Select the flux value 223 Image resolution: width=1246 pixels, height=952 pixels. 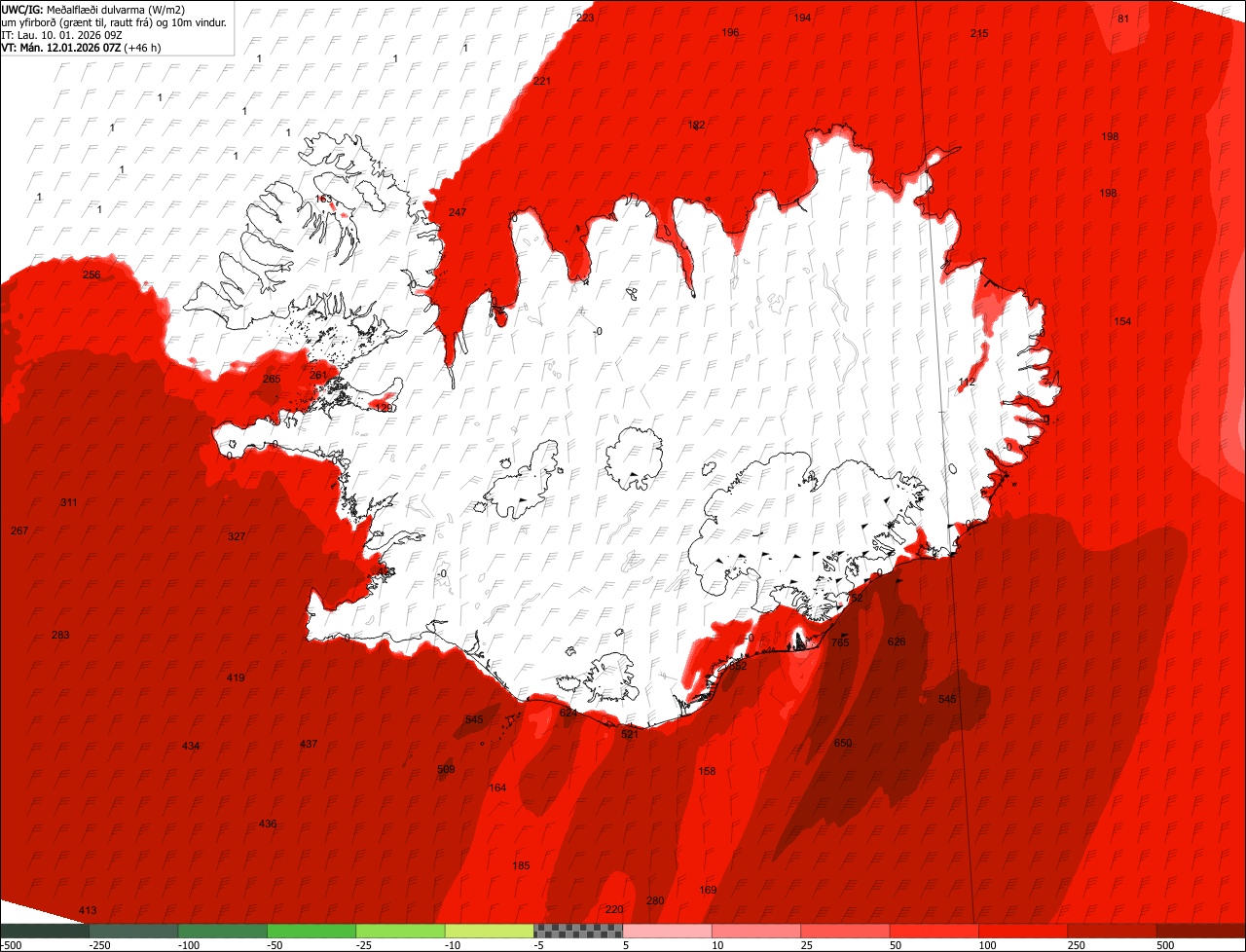[585, 18]
